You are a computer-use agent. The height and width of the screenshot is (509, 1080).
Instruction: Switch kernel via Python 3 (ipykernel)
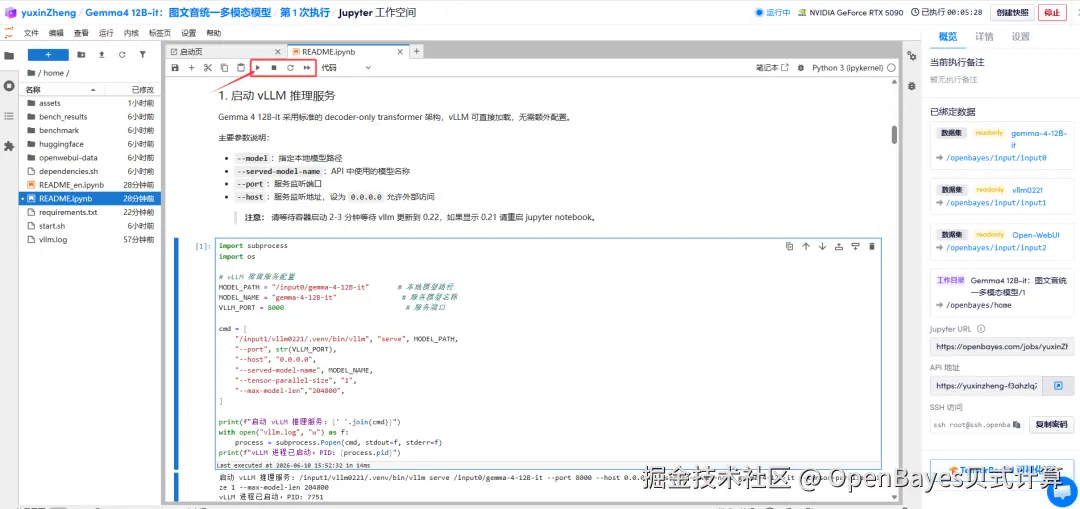click(x=848, y=67)
